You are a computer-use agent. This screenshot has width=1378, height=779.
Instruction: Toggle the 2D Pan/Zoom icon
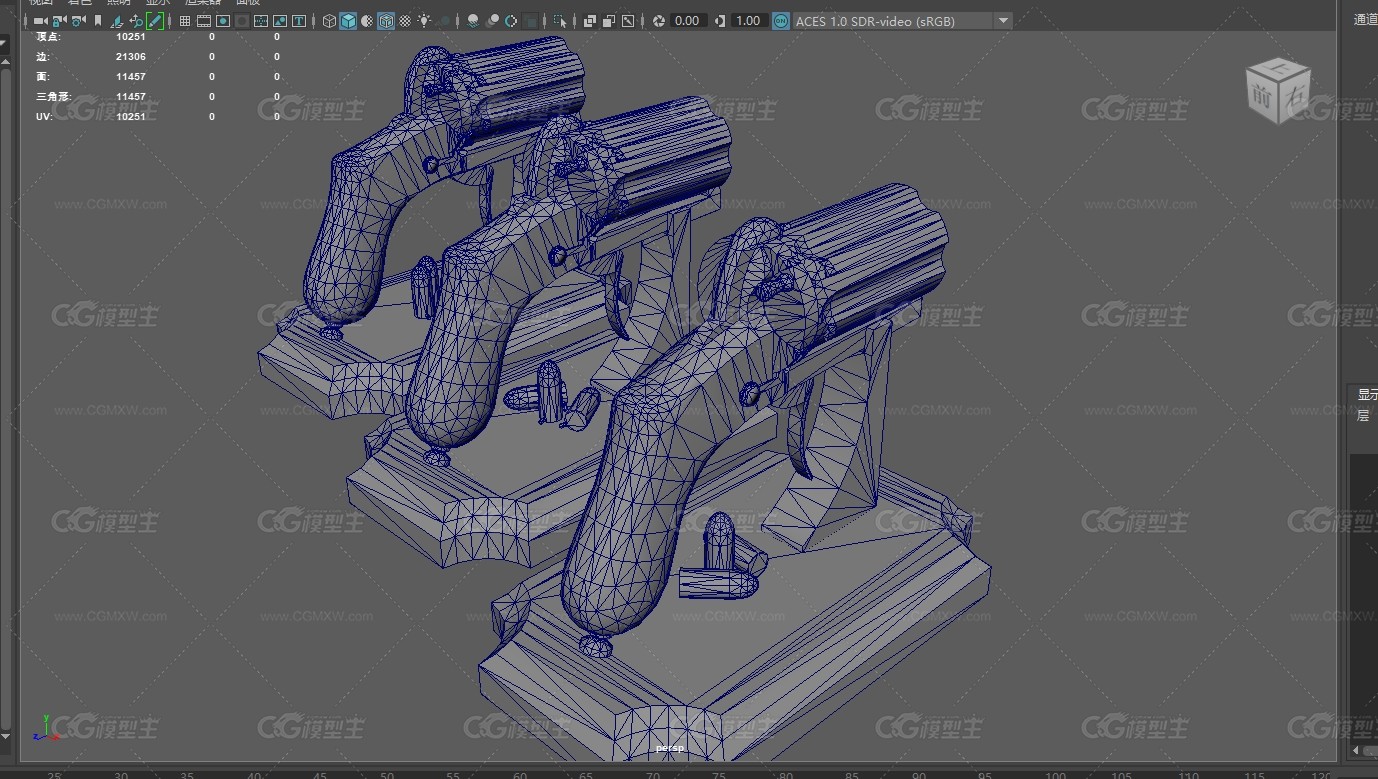click(x=136, y=20)
